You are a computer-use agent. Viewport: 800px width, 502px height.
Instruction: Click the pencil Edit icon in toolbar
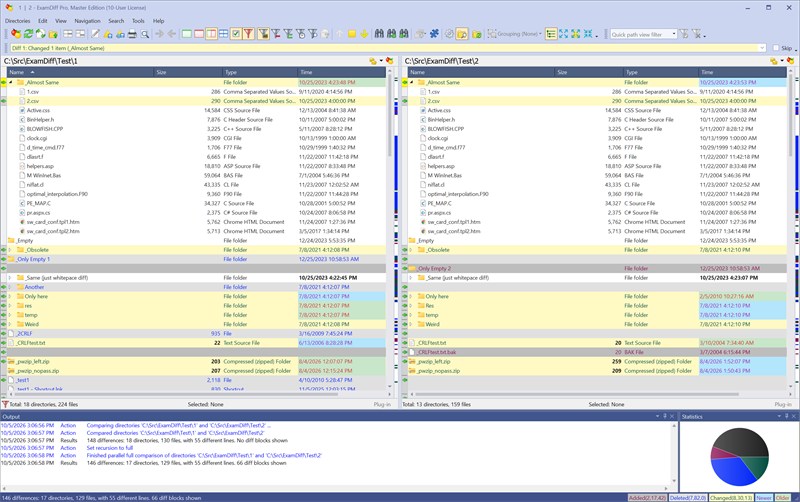point(95,34)
